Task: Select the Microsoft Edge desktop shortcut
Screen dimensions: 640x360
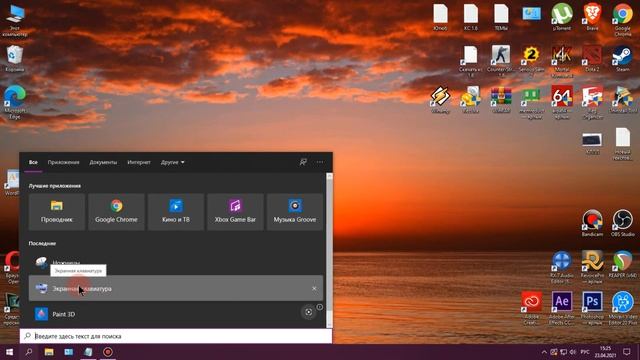Action: pyautogui.click(x=15, y=102)
